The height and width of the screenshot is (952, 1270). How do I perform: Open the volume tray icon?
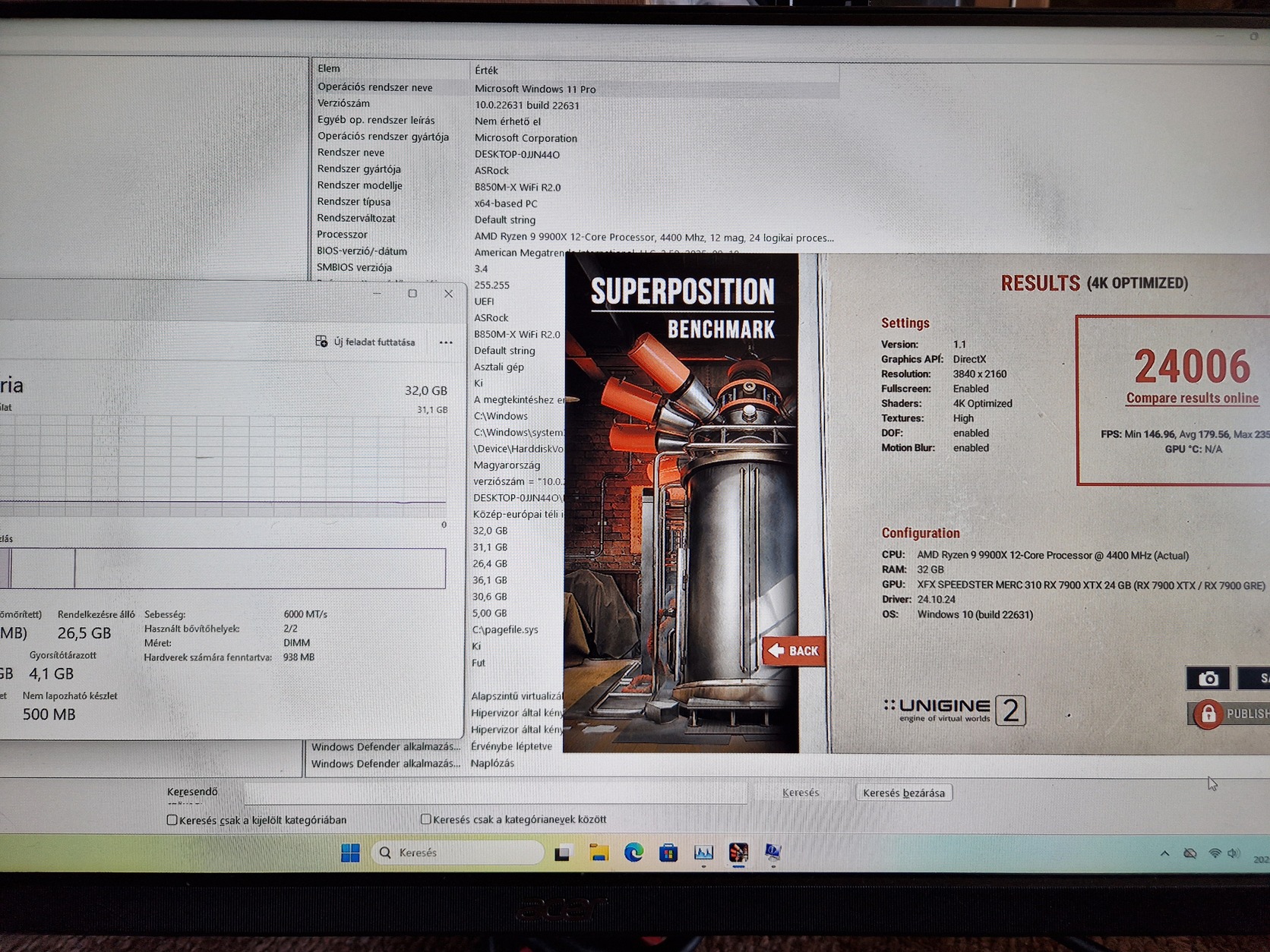pos(1234,854)
